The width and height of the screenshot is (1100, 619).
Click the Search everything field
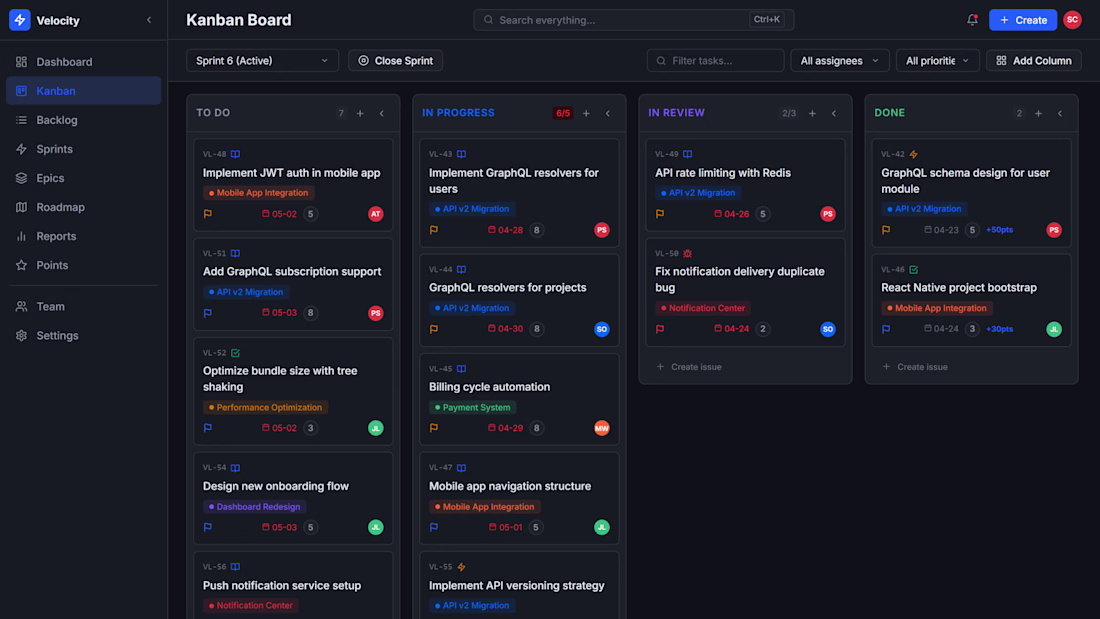[x=633, y=20]
